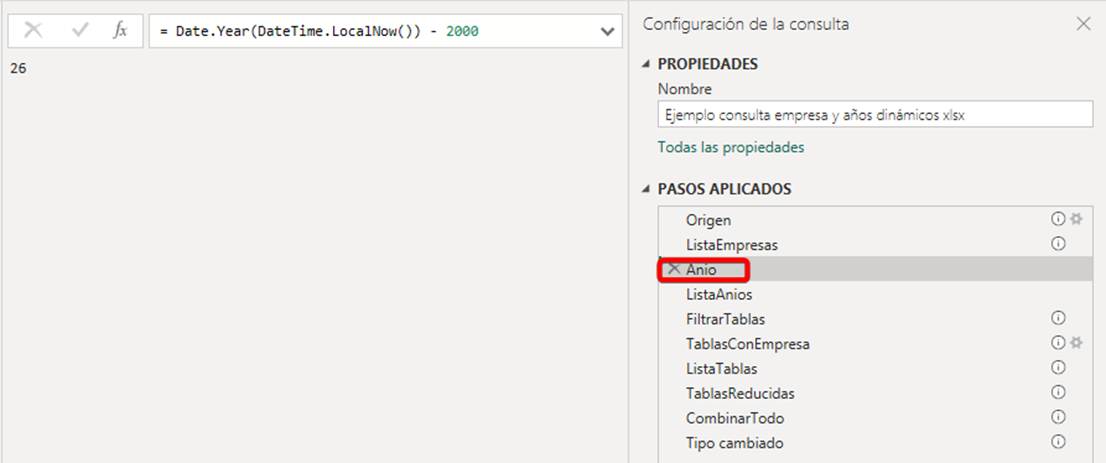
Task: Click the info icon beside CombinarTodo
Action: pos(1058,417)
